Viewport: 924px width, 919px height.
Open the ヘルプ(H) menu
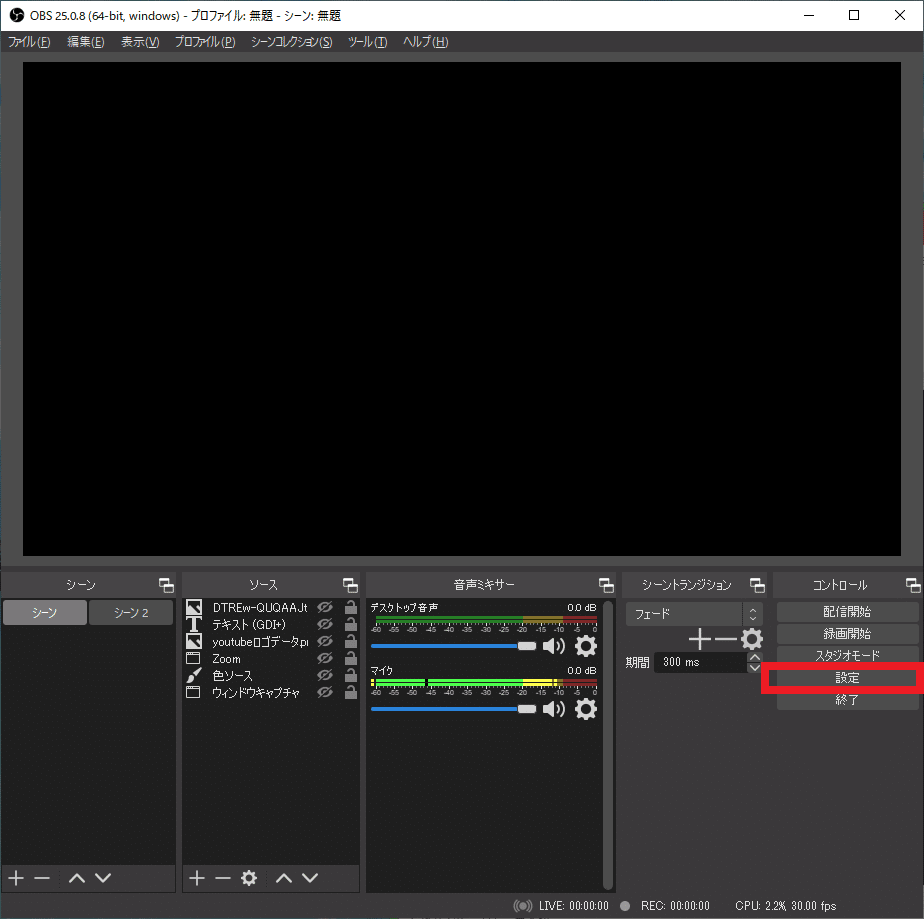[x=425, y=42]
